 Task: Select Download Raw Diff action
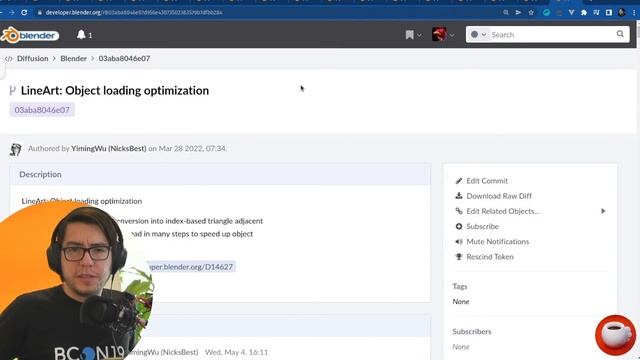click(499, 196)
